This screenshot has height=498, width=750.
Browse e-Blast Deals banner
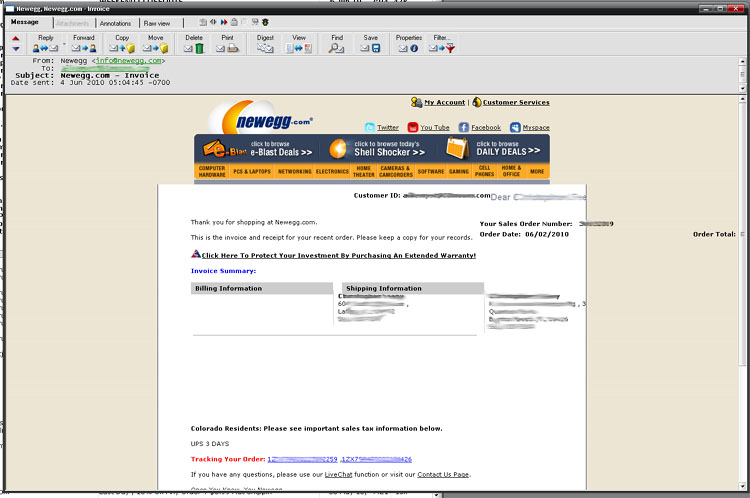(x=258, y=148)
